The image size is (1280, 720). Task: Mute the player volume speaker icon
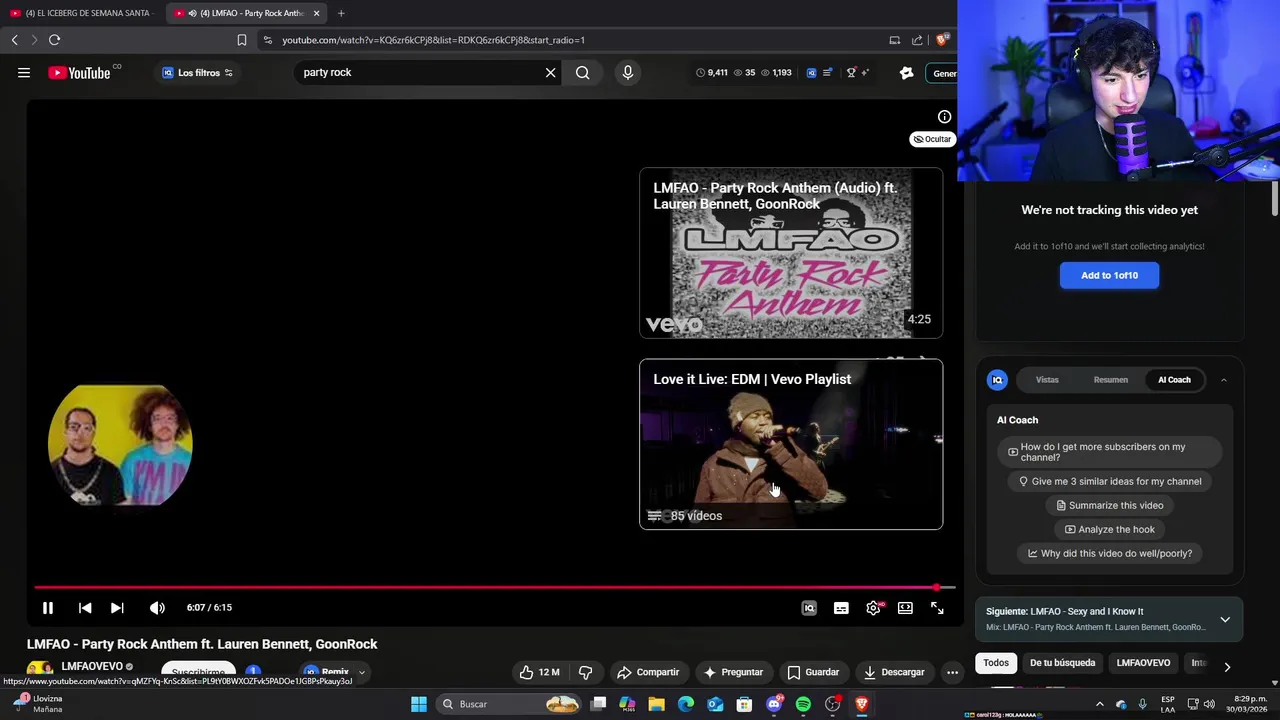click(x=157, y=607)
